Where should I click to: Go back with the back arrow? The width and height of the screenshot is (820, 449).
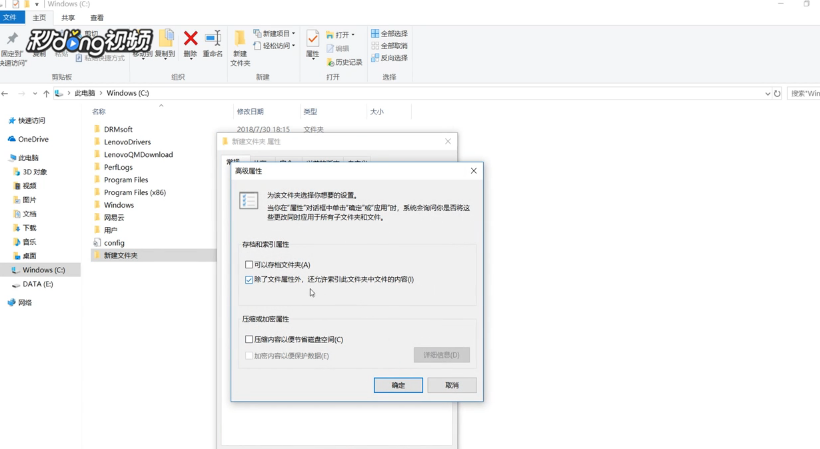5,94
